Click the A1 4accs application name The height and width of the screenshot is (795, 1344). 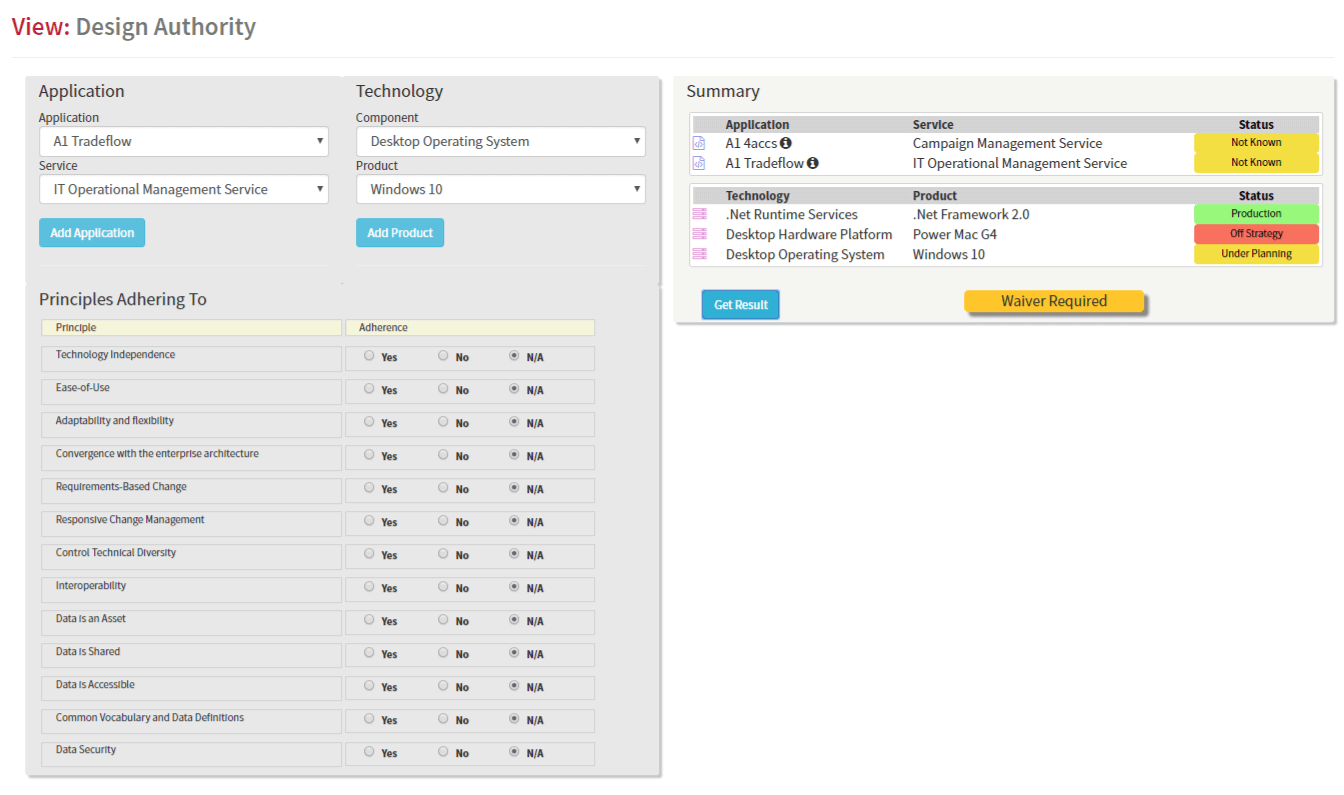751,143
